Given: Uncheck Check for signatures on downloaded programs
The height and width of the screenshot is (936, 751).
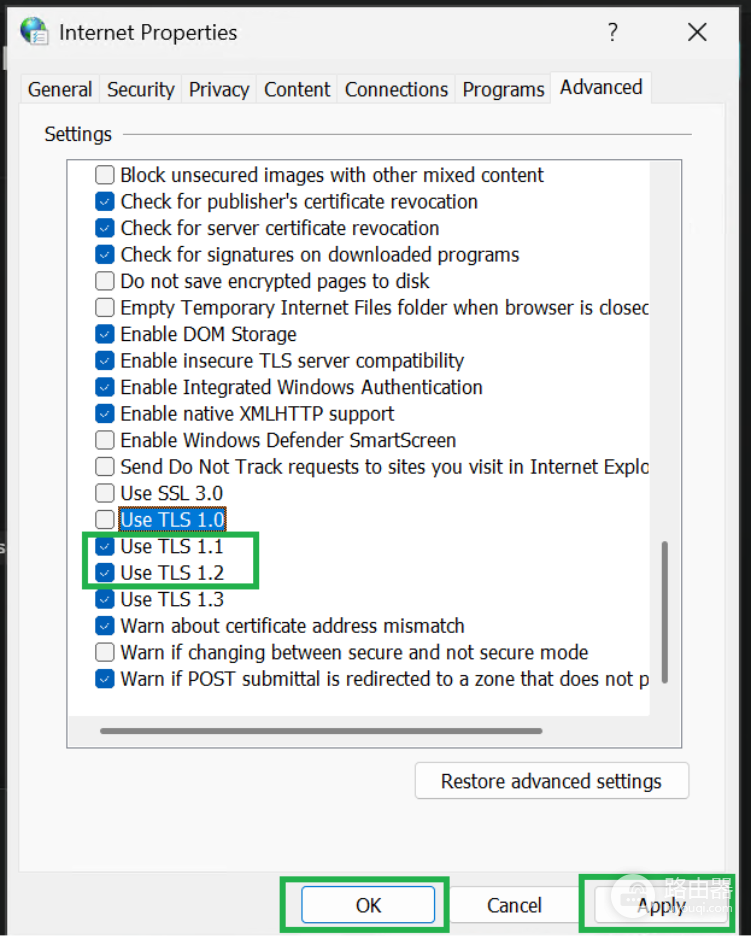Looking at the screenshot, I should coord(104,254).
